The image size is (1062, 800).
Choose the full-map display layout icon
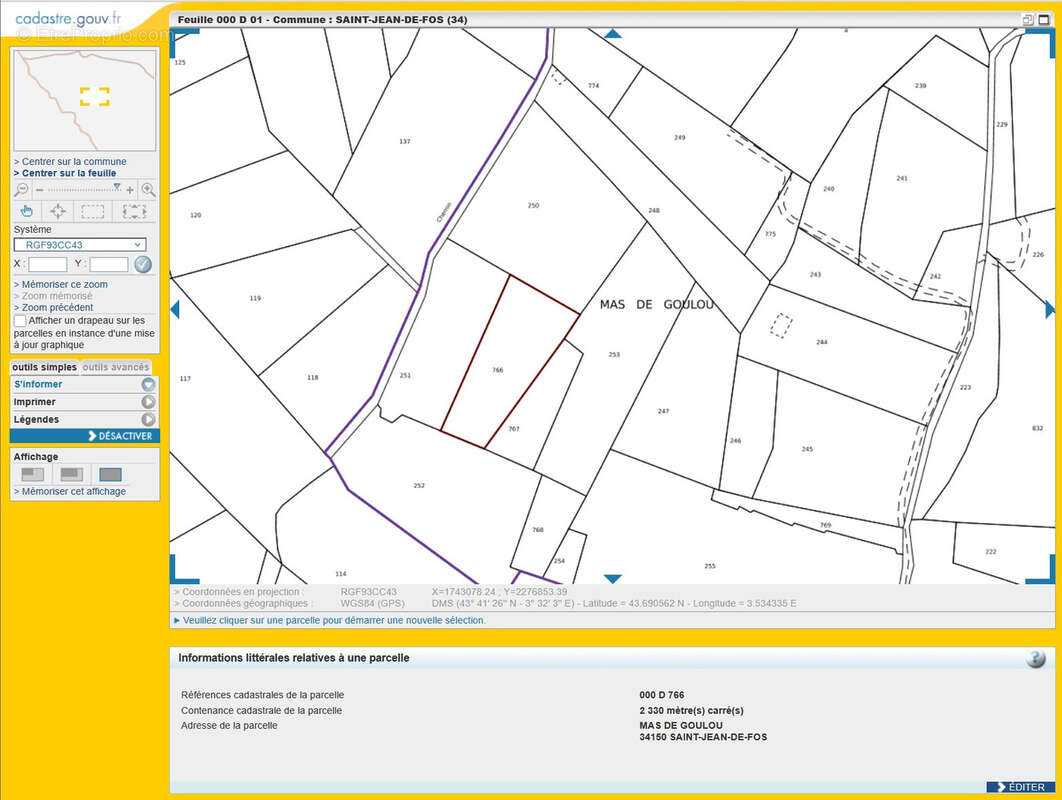click(x=110, y=474)
